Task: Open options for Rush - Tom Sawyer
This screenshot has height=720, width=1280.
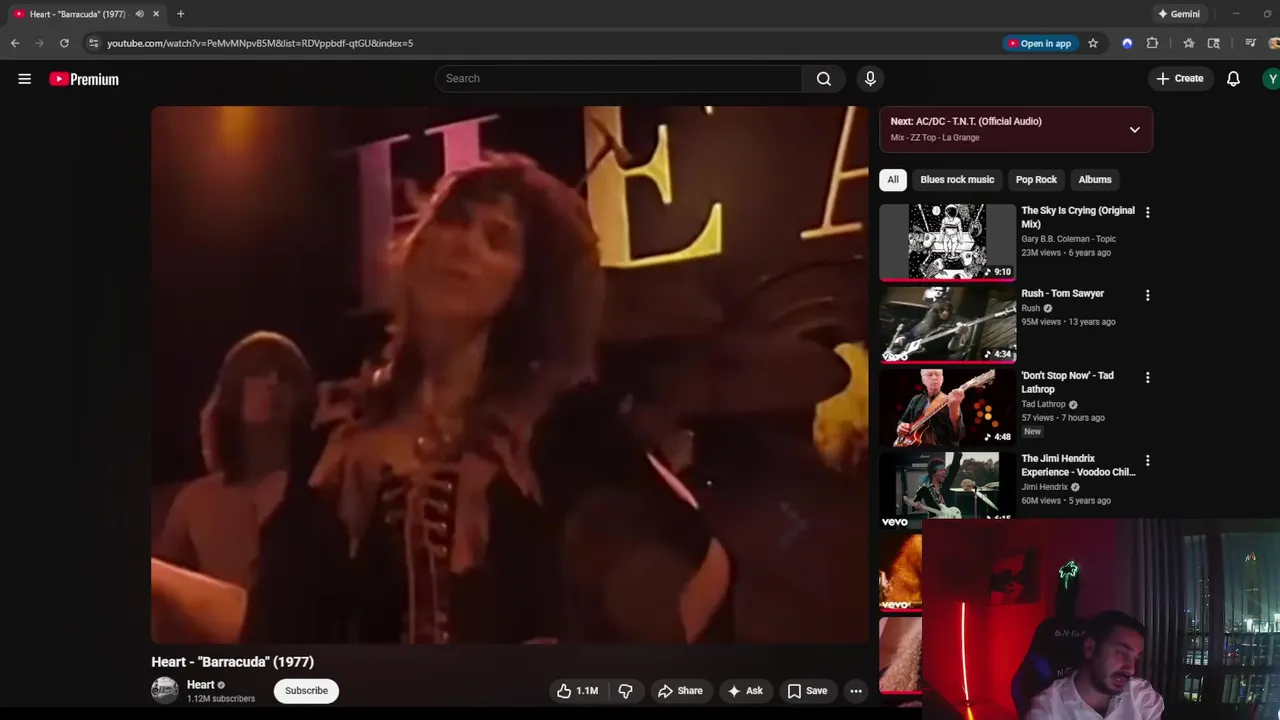Action: 1147,295
